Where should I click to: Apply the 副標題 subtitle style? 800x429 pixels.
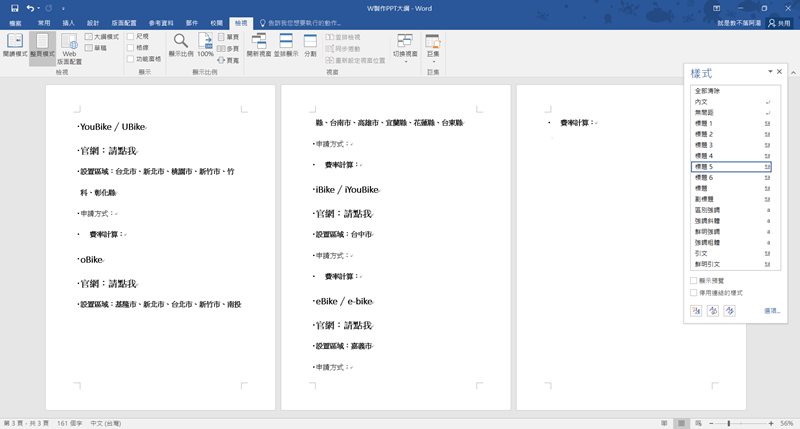point(731,199)
